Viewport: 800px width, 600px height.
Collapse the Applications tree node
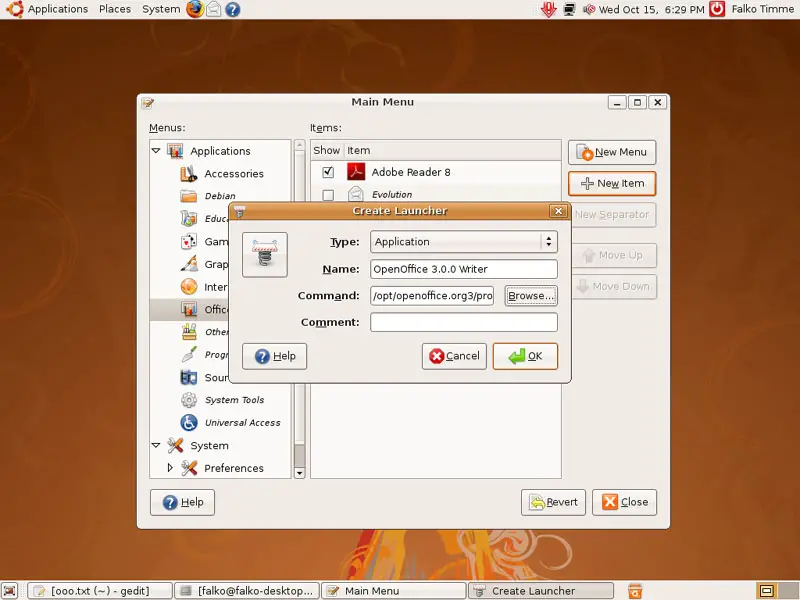coord(156,151)
